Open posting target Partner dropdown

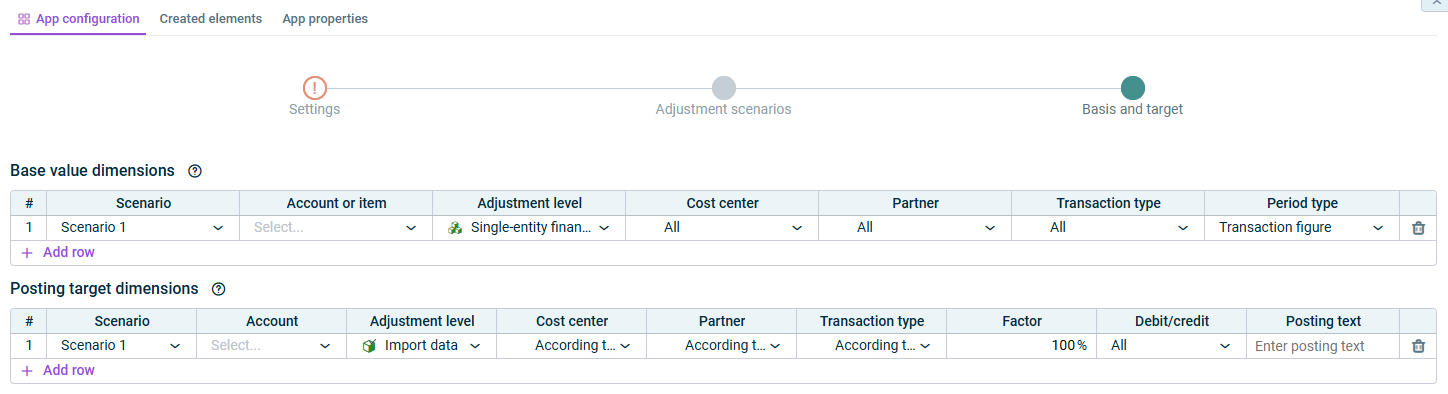(x=722, y=346)
